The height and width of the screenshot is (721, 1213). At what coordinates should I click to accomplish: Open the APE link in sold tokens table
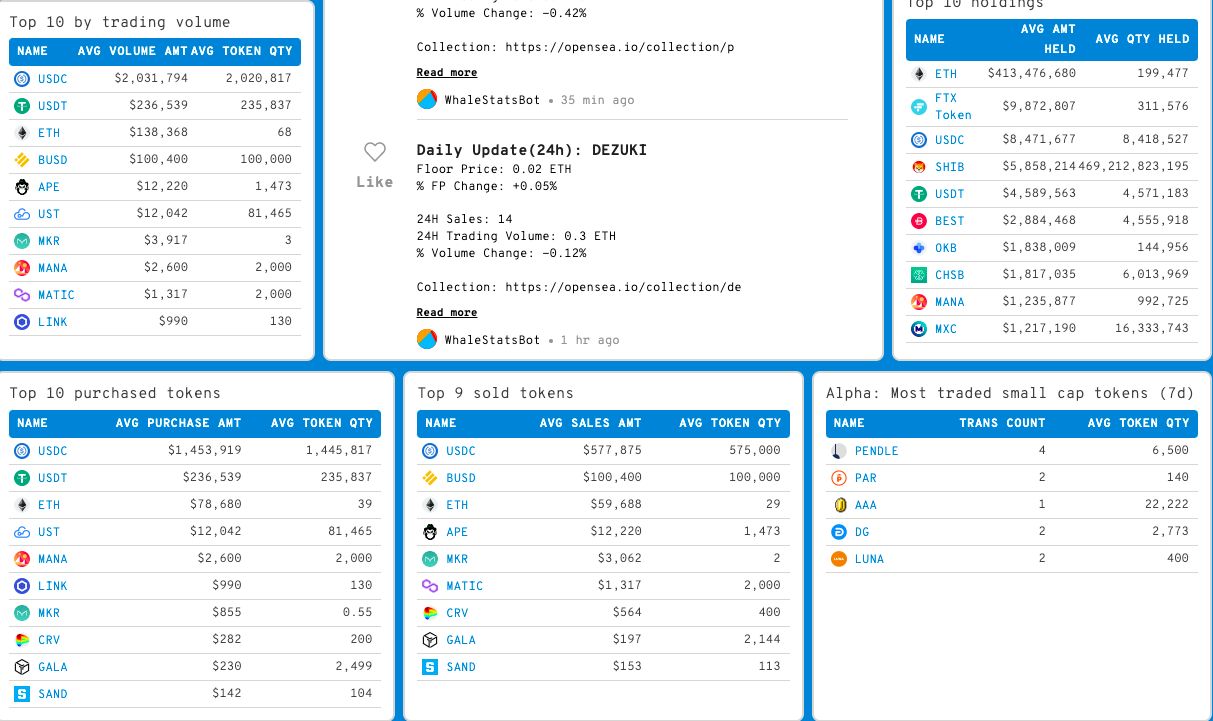(457, 532)
